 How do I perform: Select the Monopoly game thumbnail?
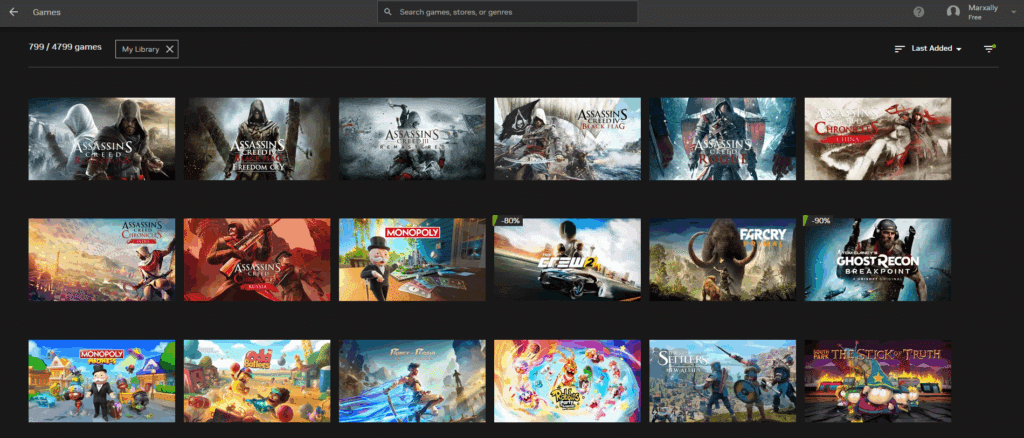point(411,260)
